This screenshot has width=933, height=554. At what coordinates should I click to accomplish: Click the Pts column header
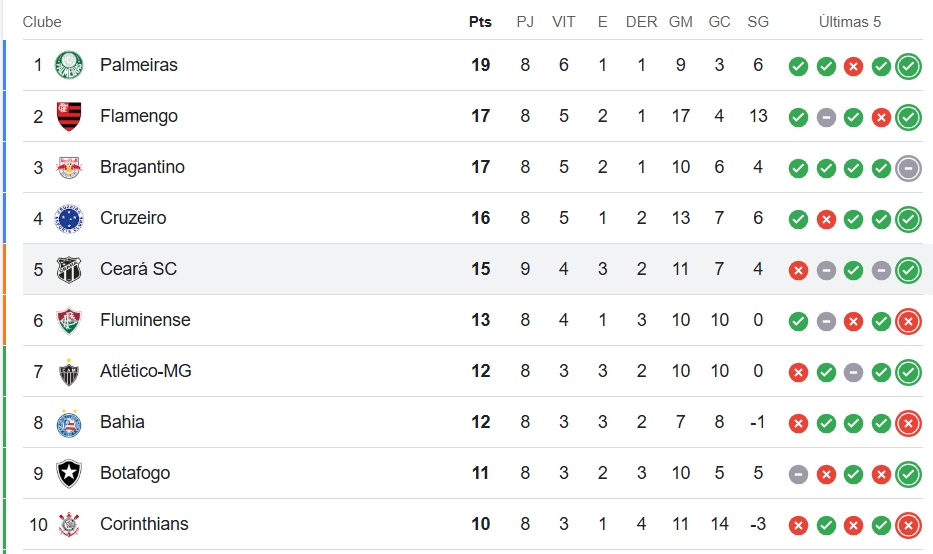coord(480,22)
